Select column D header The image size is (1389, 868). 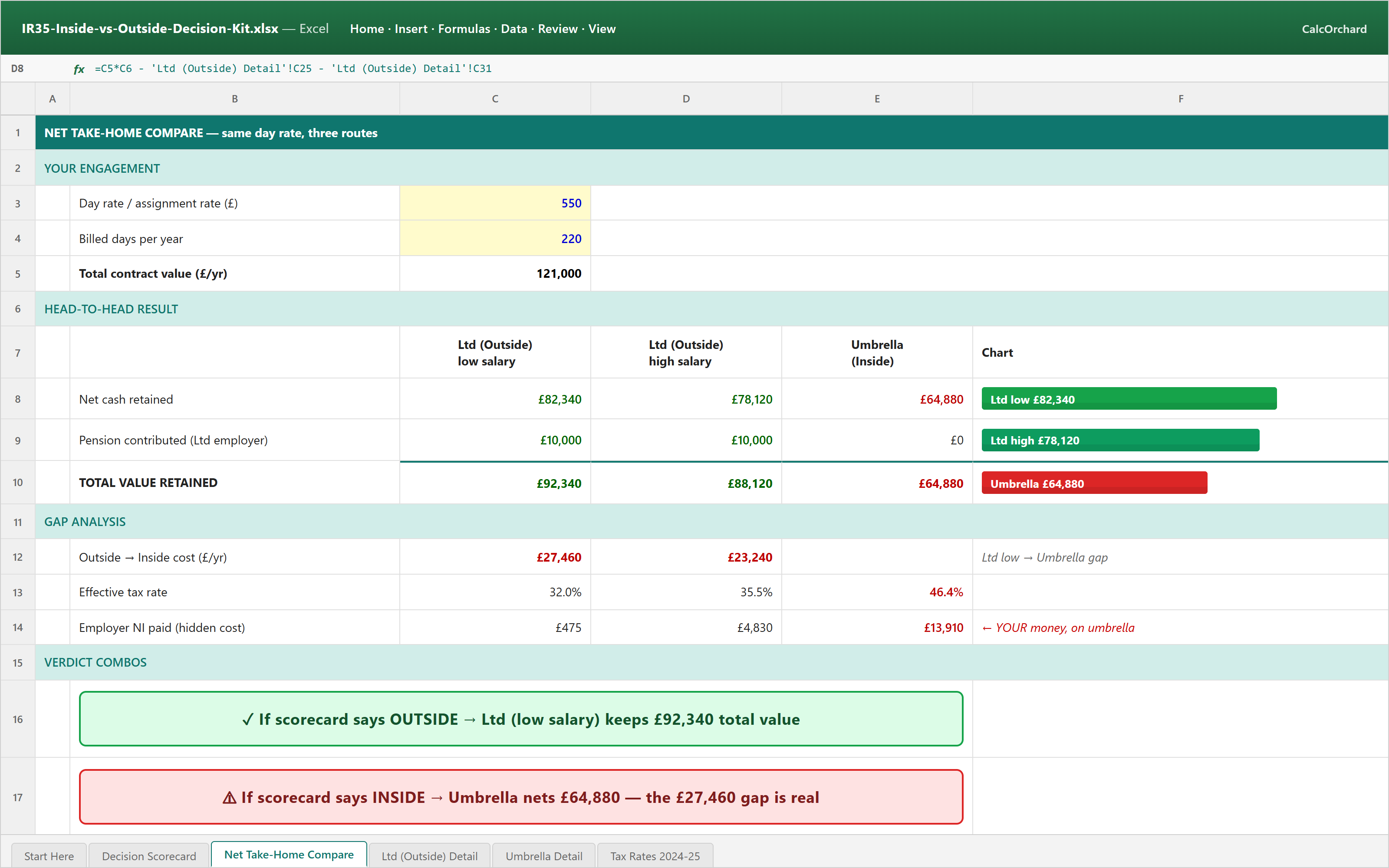[686, 99]
